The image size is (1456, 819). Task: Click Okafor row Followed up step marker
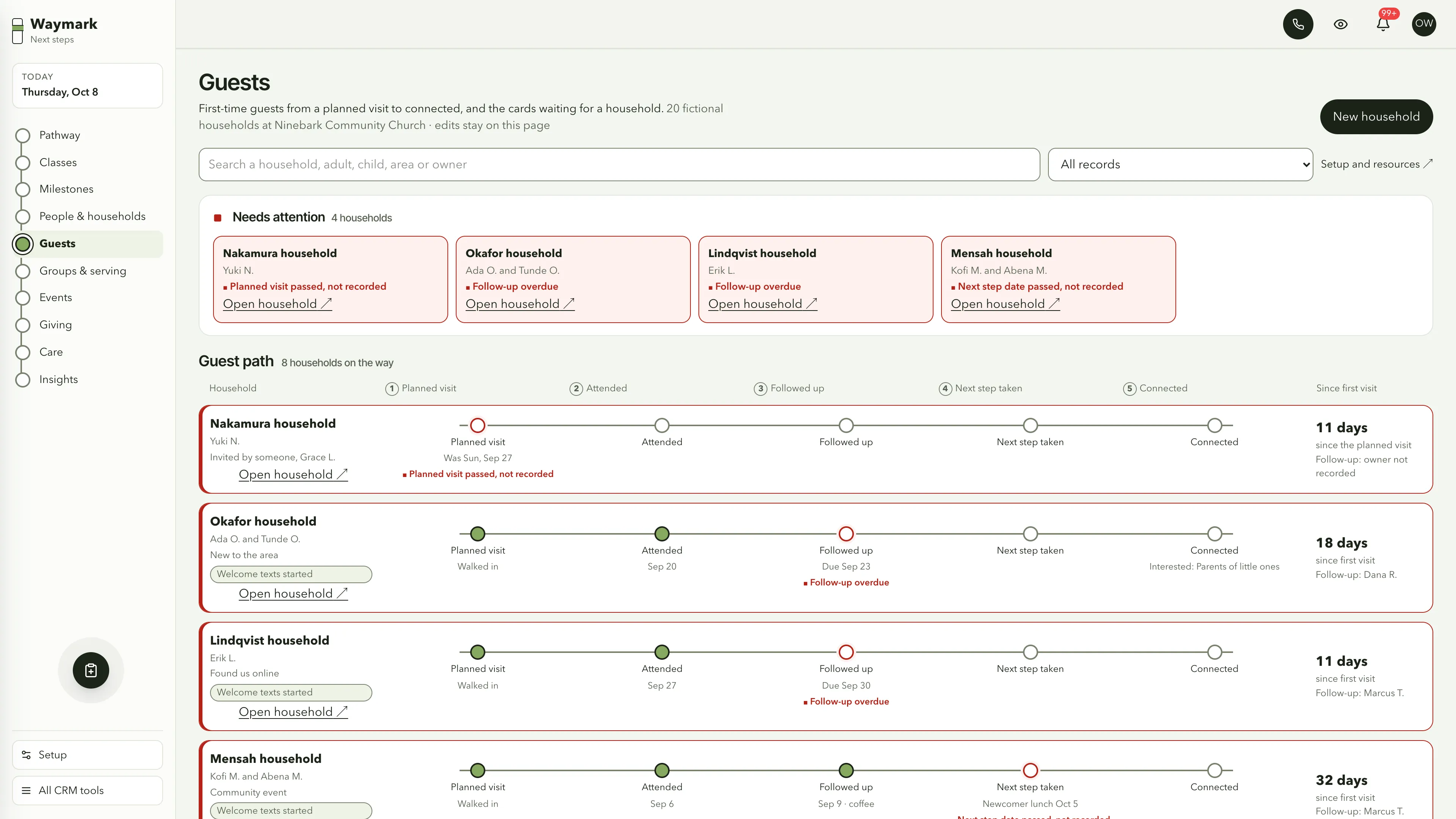pos(846,533)
